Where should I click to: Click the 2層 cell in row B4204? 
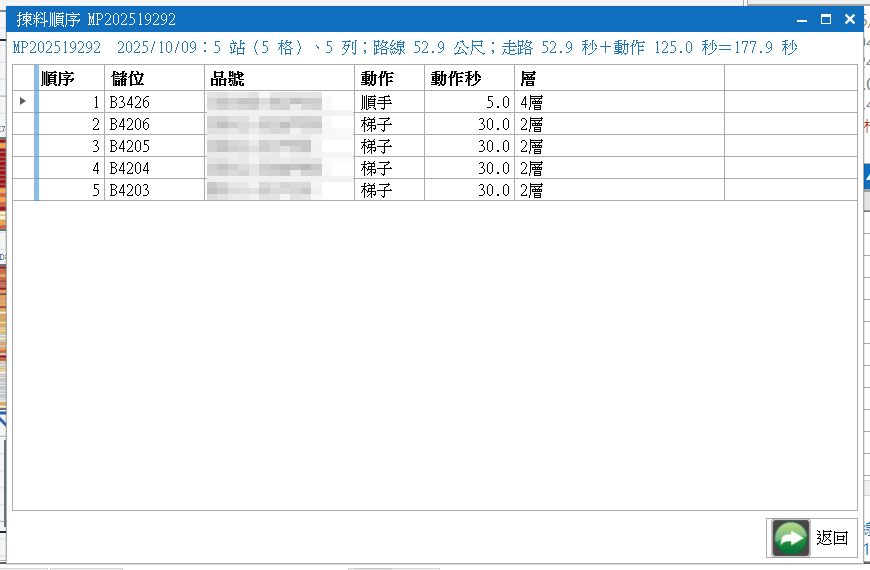click(619, 168)
